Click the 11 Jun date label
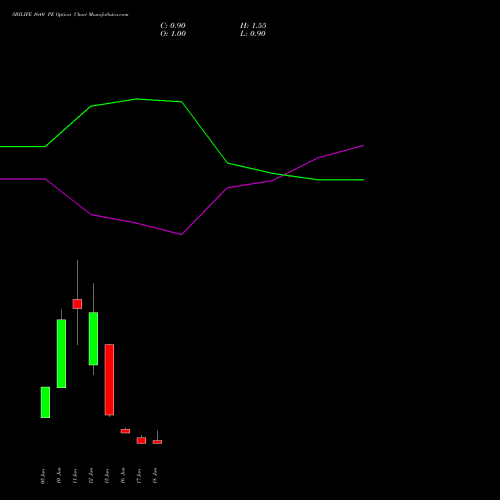Viewport: 500px width, 500px height. pos(75,476)
